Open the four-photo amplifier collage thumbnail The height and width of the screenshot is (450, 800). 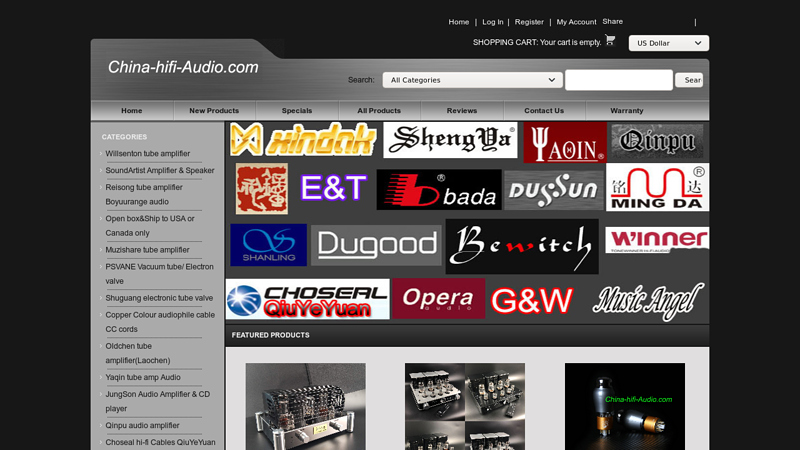[465, 406]
